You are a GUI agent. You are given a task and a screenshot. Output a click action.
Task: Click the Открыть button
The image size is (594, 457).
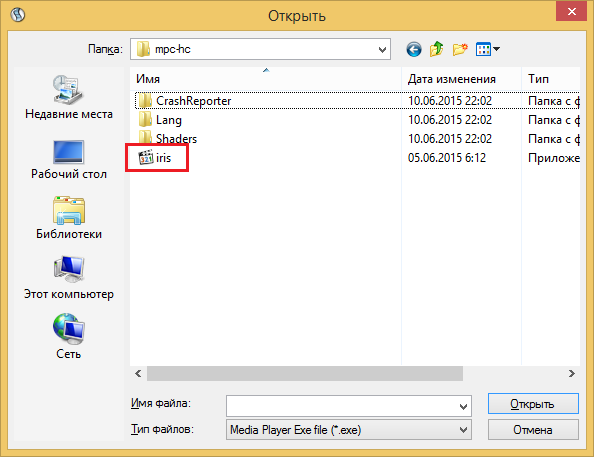pyautogui.click(x=533, y=404)
